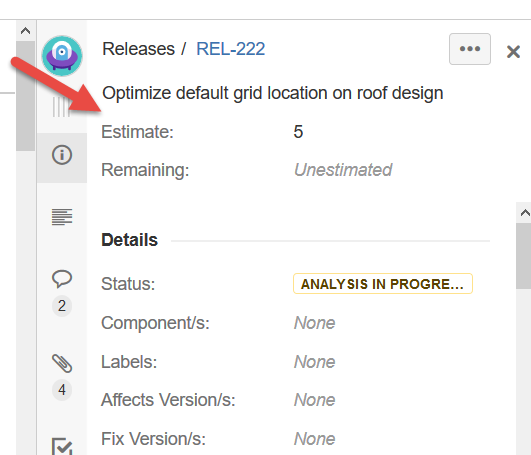
Task: Select the info details tab icon
Action: coord(62,155)
